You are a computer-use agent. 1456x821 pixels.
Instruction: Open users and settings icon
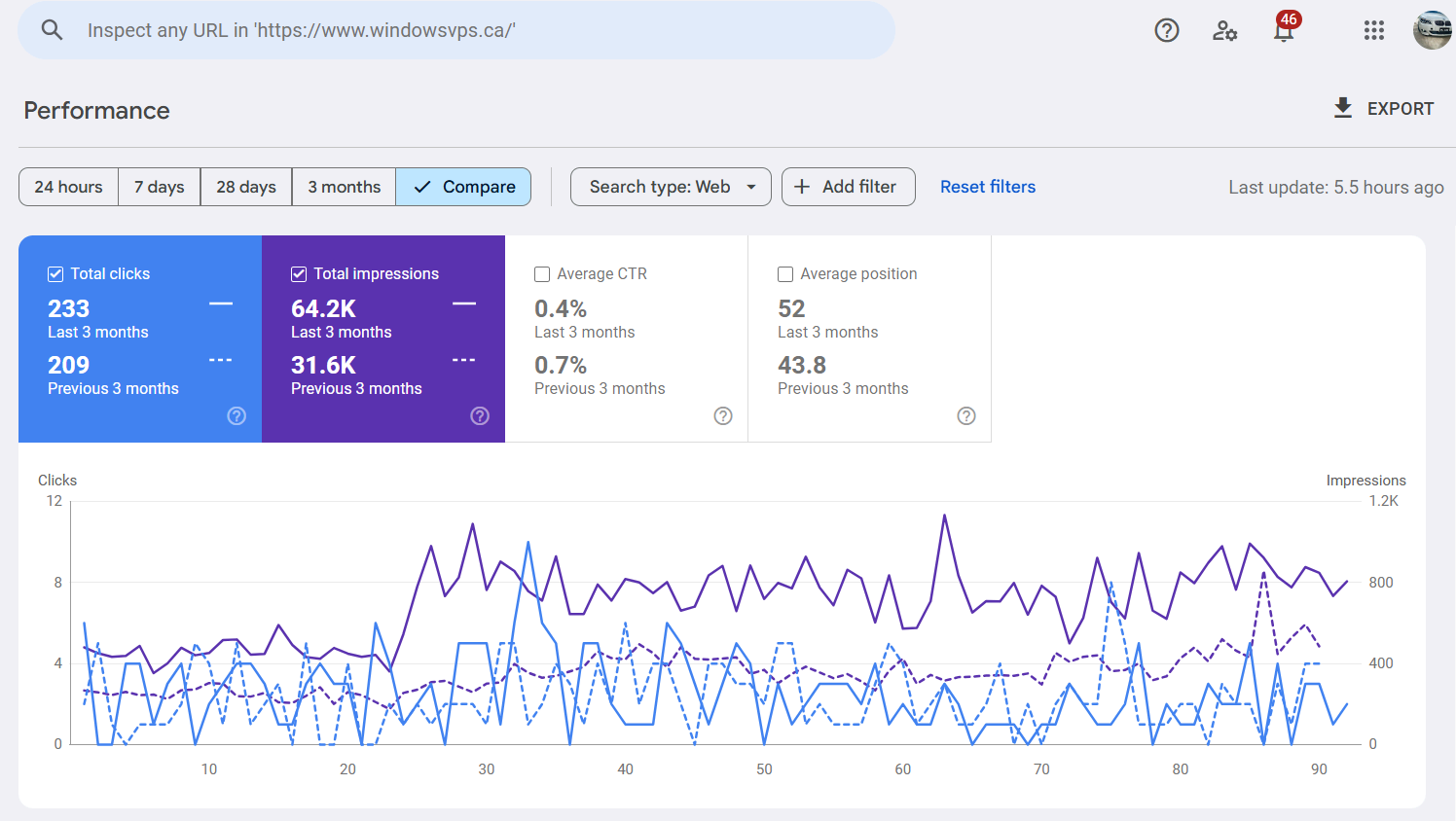point(1224,30)
